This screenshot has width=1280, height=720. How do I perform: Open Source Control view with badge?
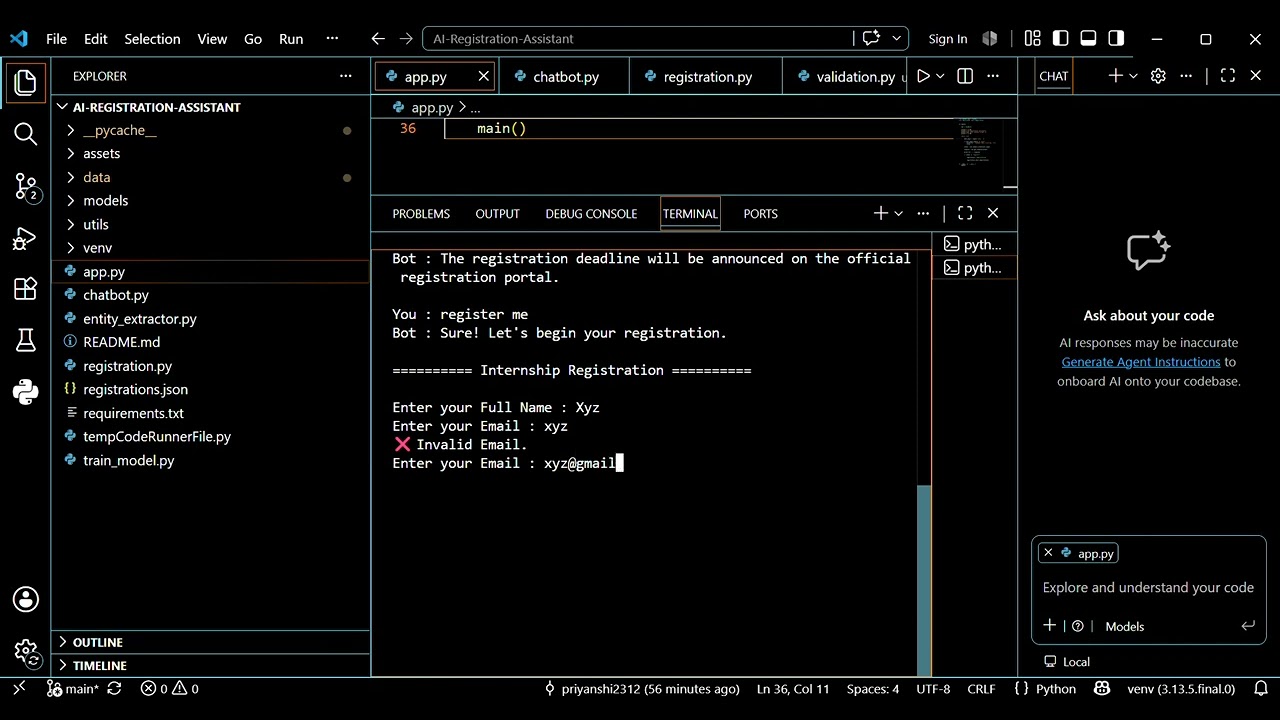[26, 187]
